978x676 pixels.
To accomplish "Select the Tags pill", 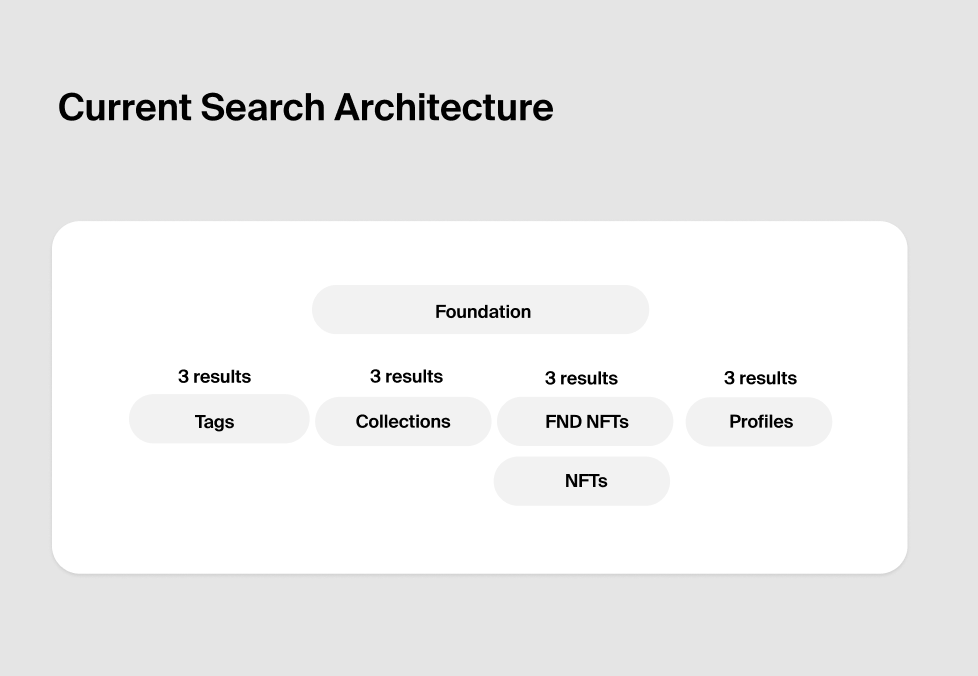I will click(219, 418).
